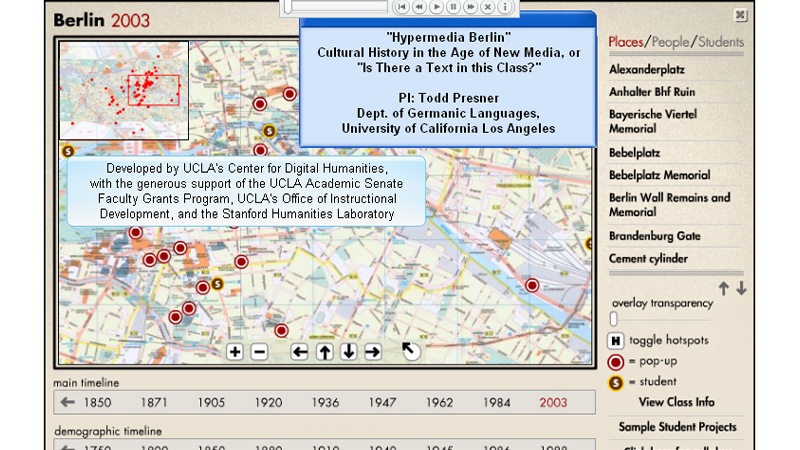Pause the media in player controls
The image size is (800, 450).
point(453,7)
